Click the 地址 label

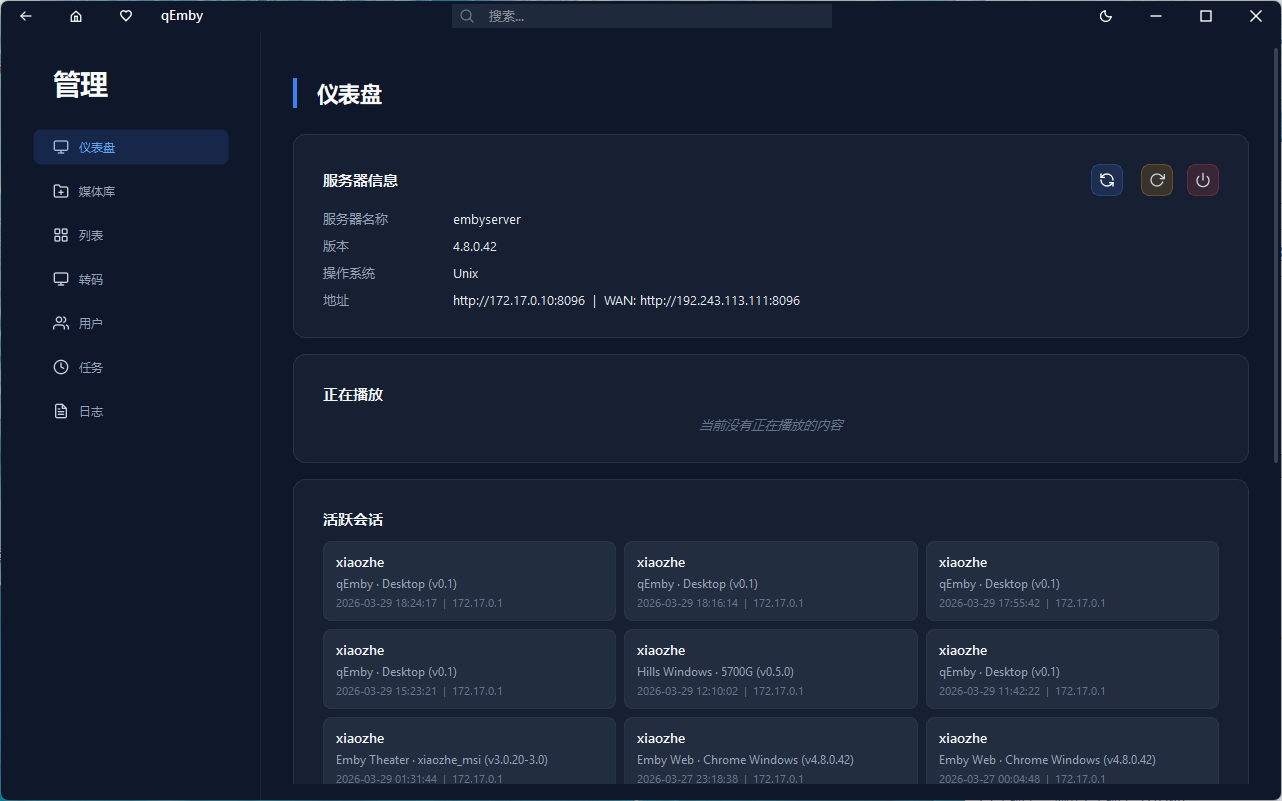pyautogui.click(x=336, y=300)
